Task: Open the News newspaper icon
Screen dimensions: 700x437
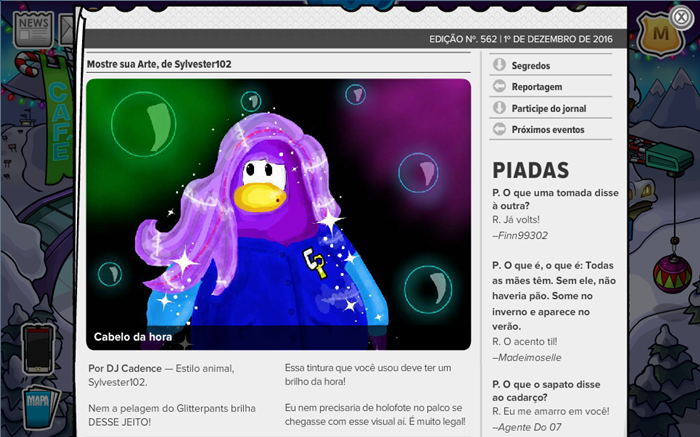Action: click(x=33, y=30)
